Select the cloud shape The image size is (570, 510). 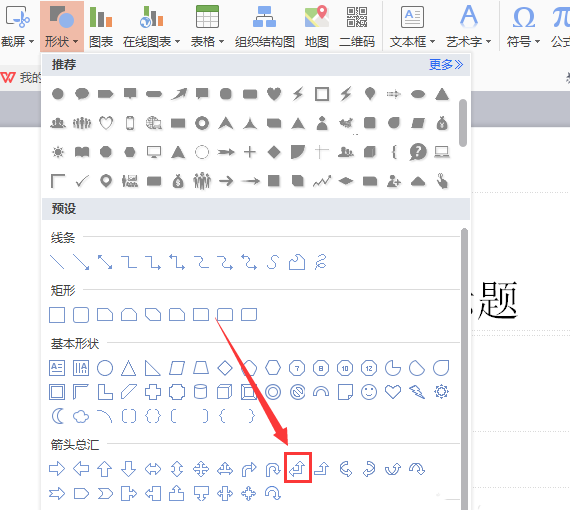pyautogui.click(x=81, y=416)
